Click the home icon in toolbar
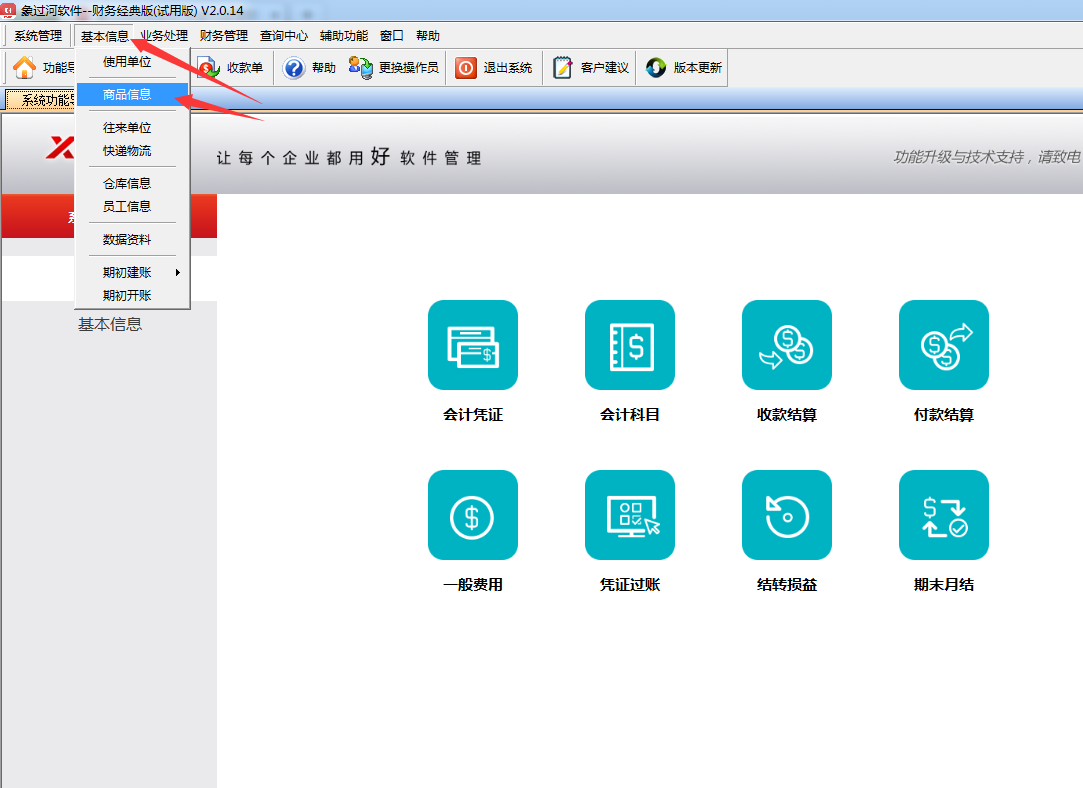This screenshot has height=788, width=1083. click(x=24, y=68)
